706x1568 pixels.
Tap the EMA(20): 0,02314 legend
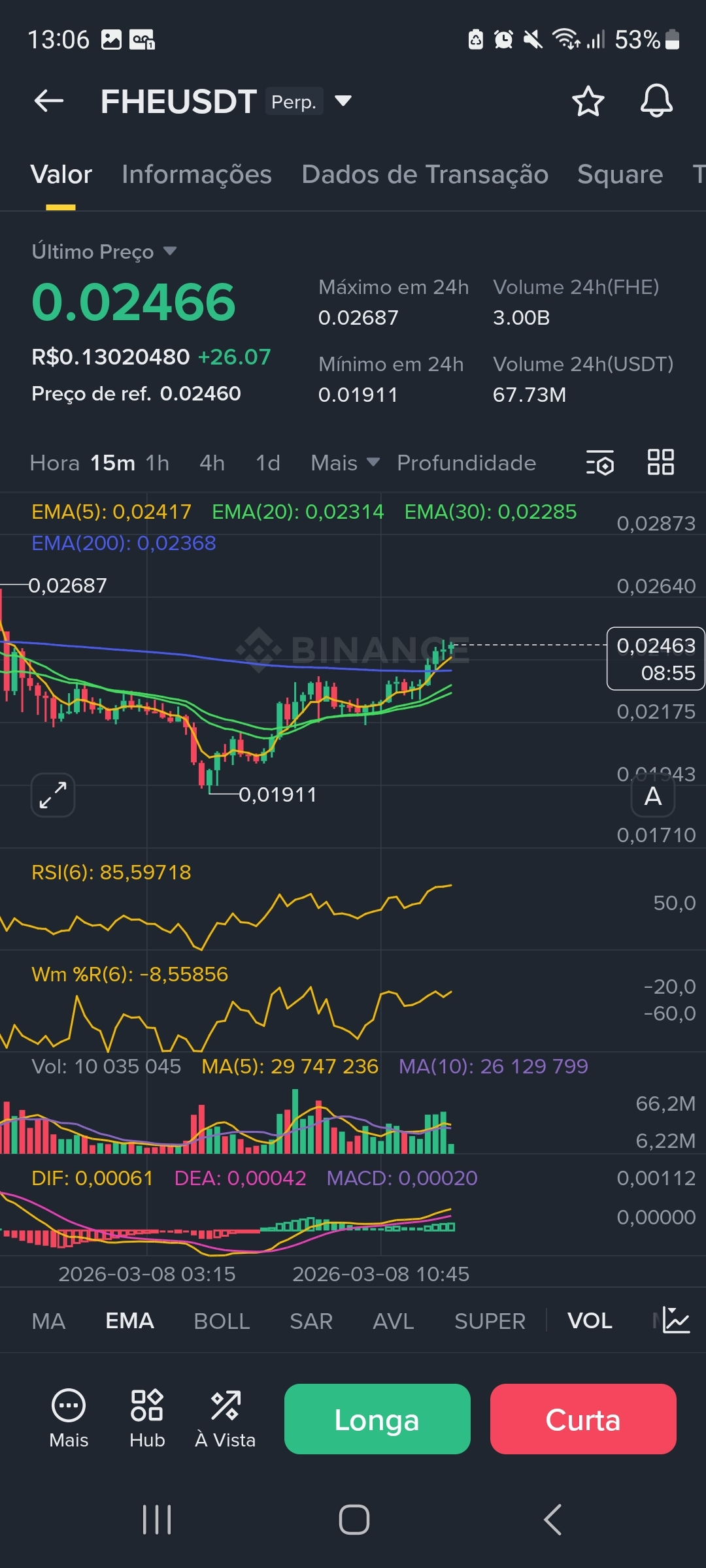point(298,512)
